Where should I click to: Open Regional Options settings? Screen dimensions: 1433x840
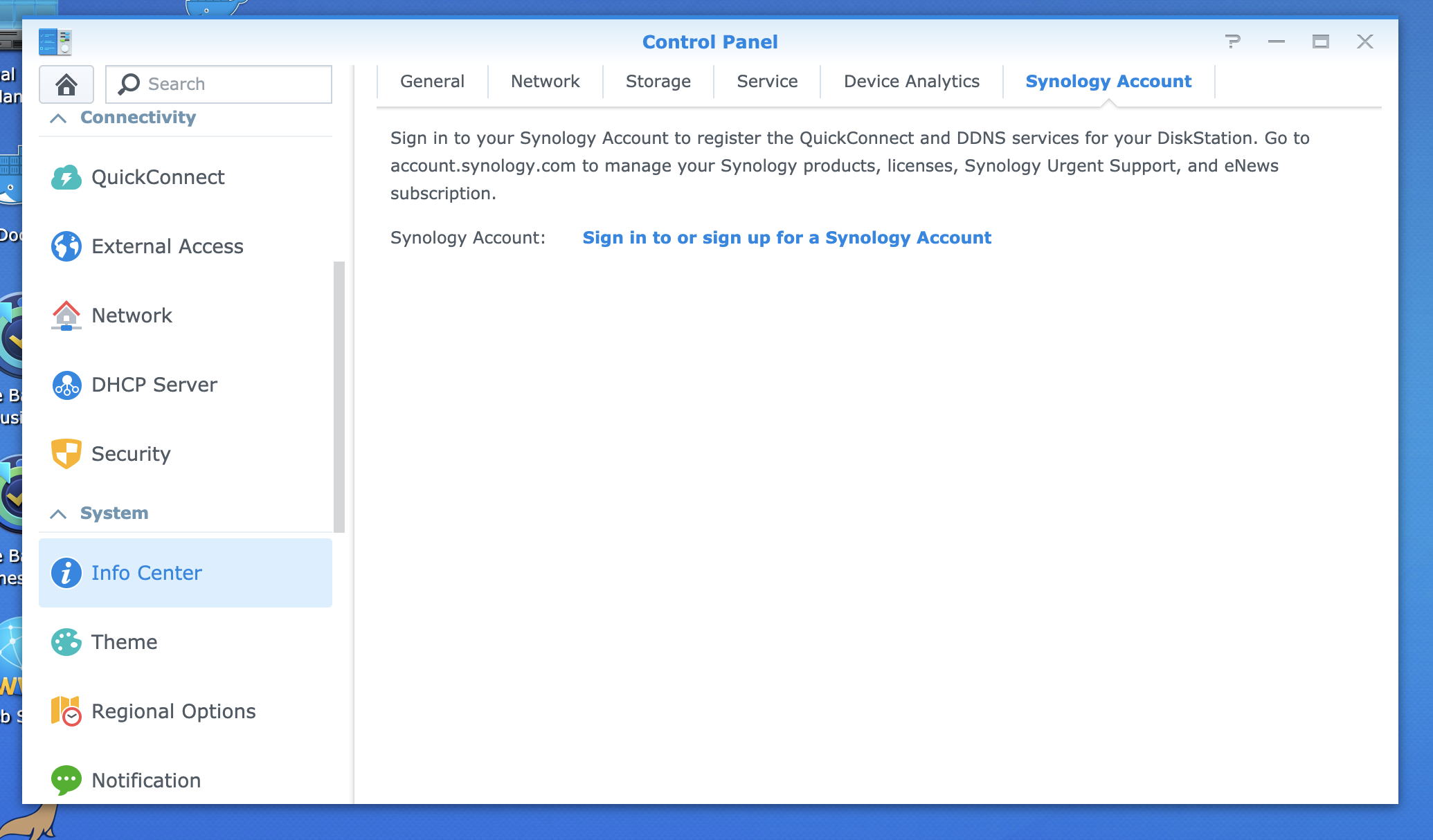(173, 711)
